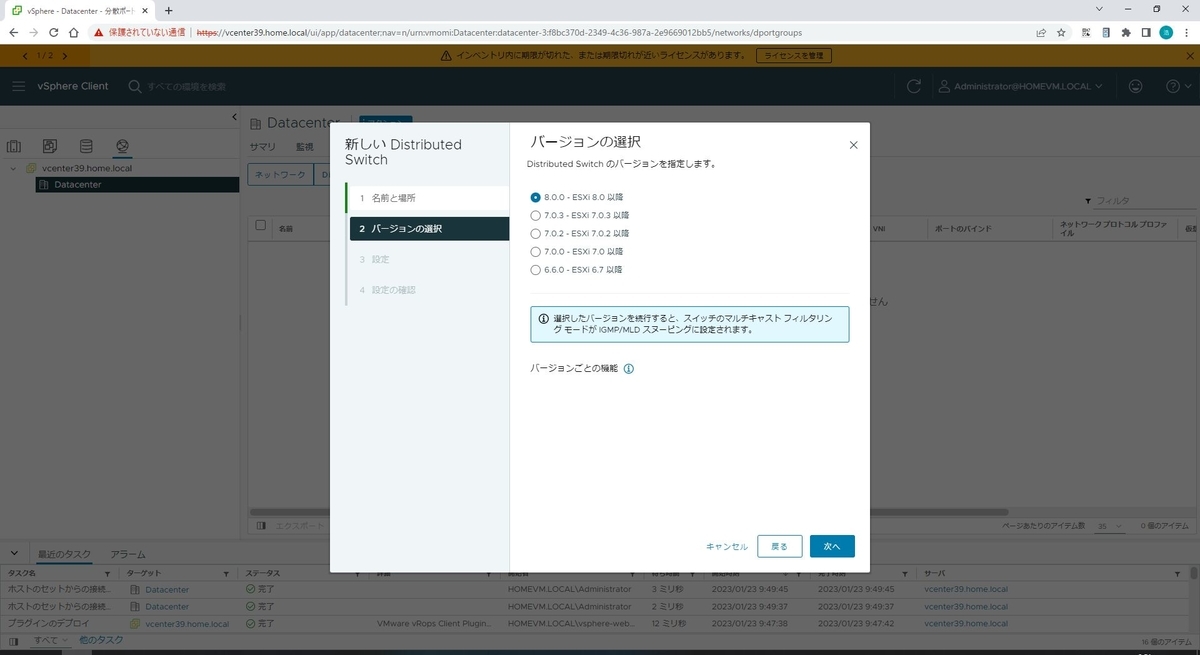Sort by ポートのバインド column

963,228
